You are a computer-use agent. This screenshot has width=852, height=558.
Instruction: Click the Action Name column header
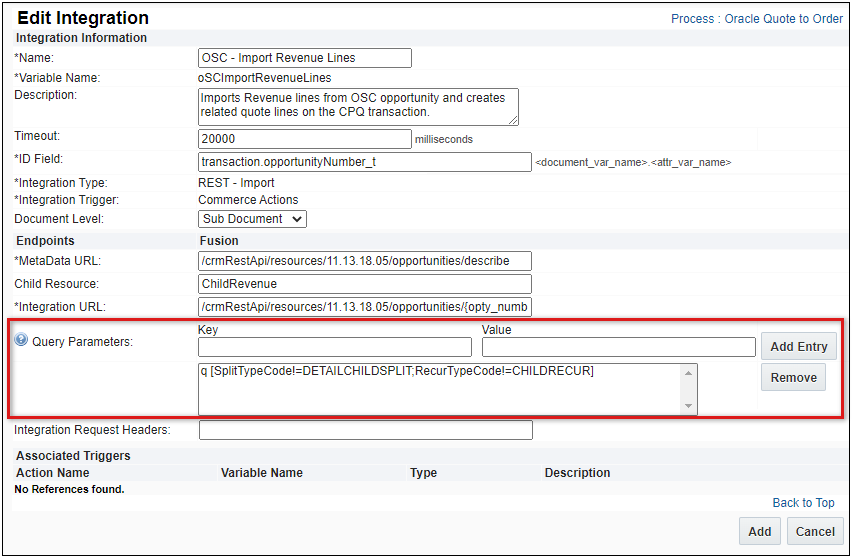point(53,473)
